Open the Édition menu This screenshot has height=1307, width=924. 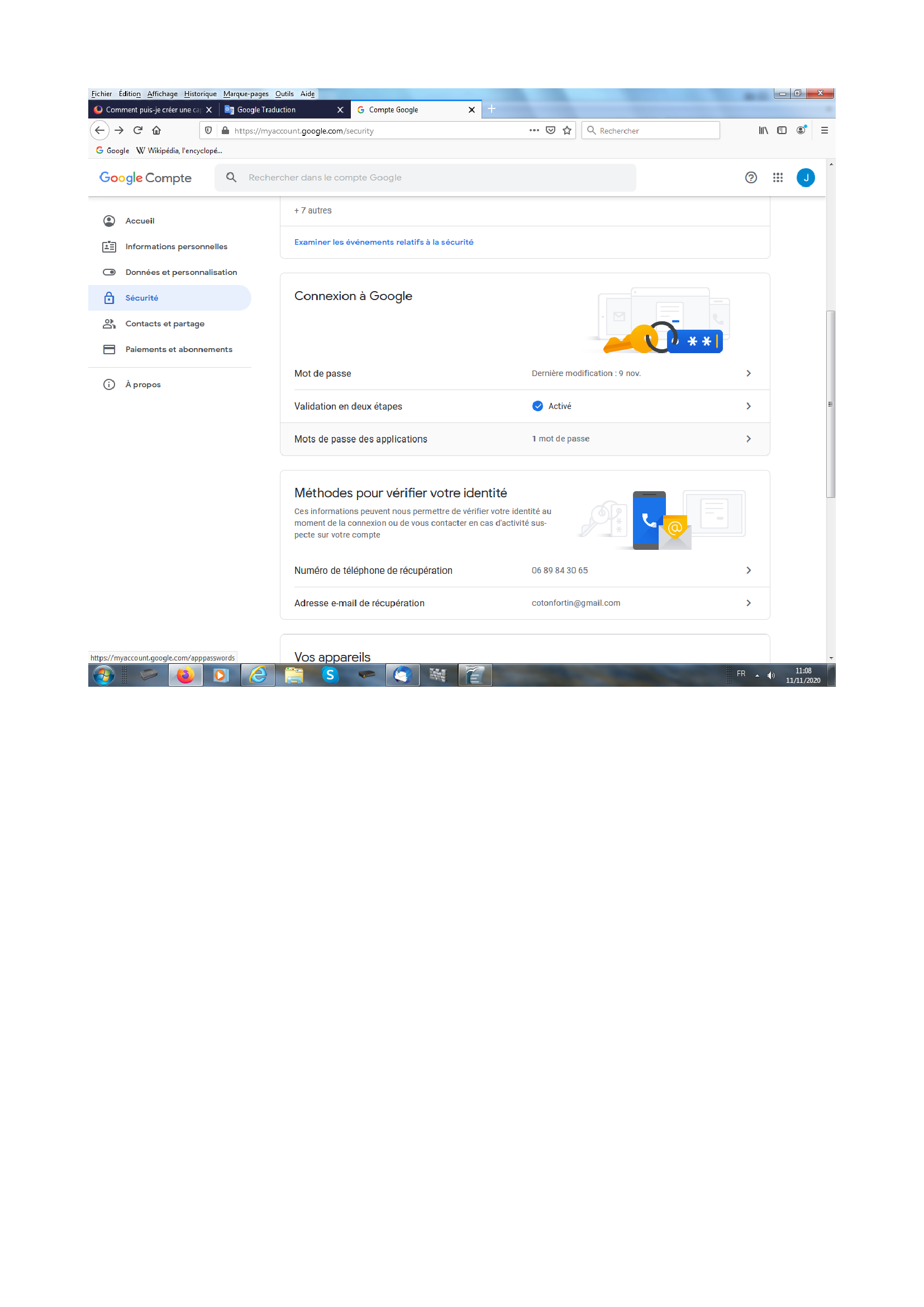click(130, 94)
